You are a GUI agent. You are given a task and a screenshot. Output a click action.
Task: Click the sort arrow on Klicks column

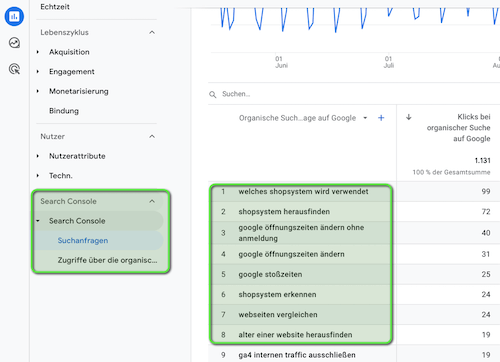point(409,117)
